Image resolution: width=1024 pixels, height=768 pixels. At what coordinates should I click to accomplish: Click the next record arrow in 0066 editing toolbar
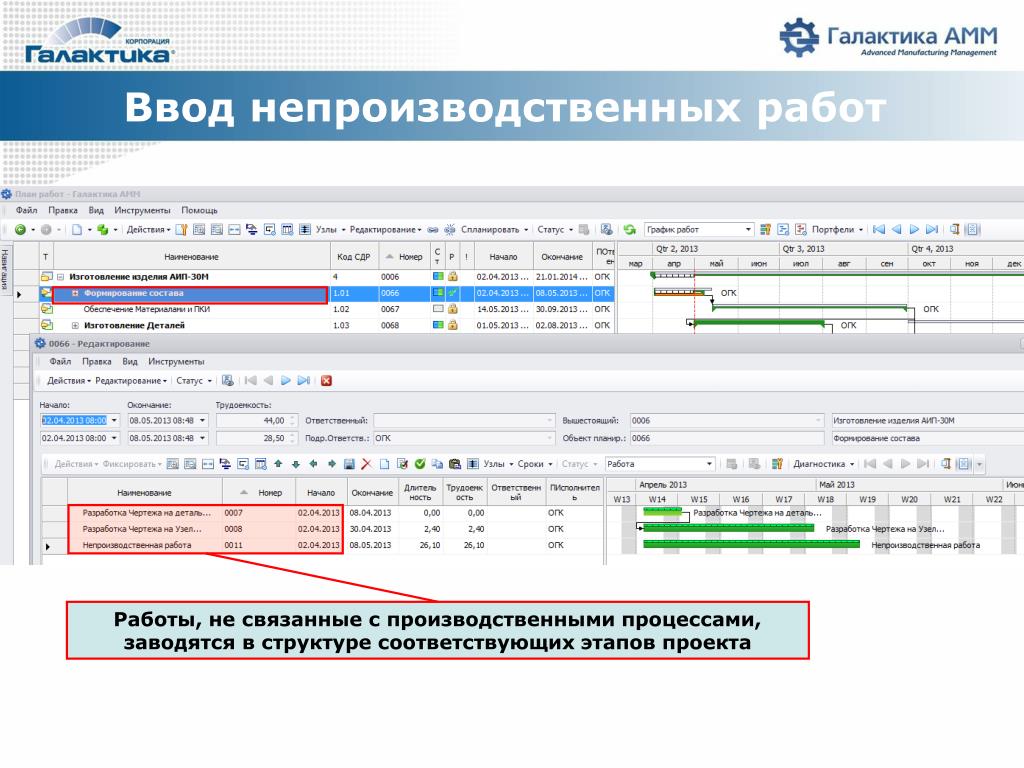pyautogui.click(x=286, y=381)
